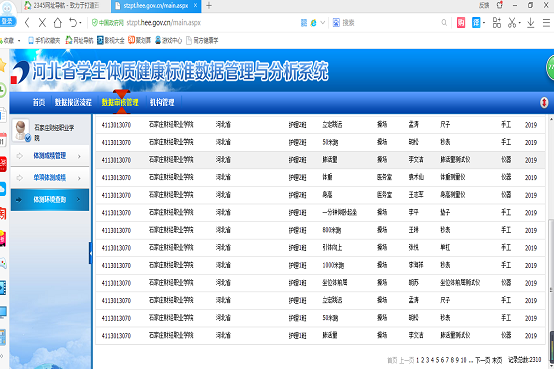Viewport: 554px width, 369px height.
Task: Open the blue 译 translate icon
Action: [x=476, y=23]
